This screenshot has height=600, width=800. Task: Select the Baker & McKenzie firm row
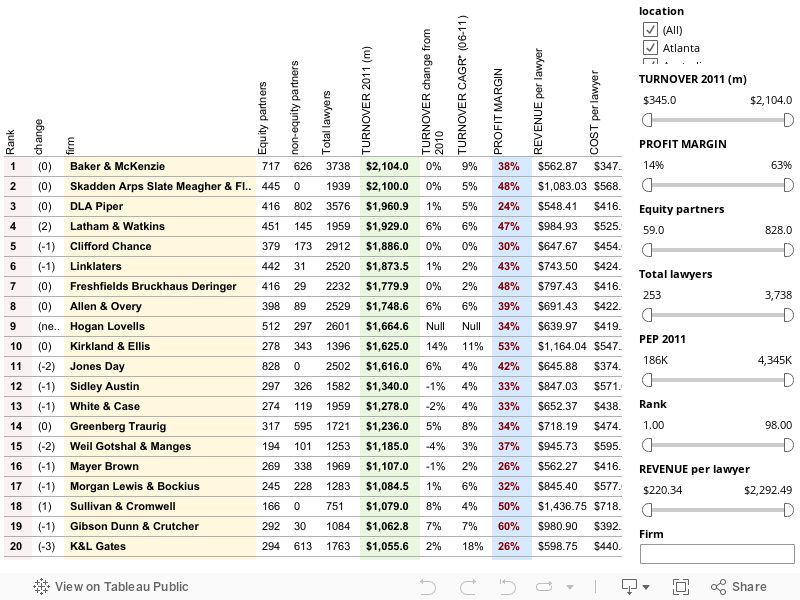(117, 166)
